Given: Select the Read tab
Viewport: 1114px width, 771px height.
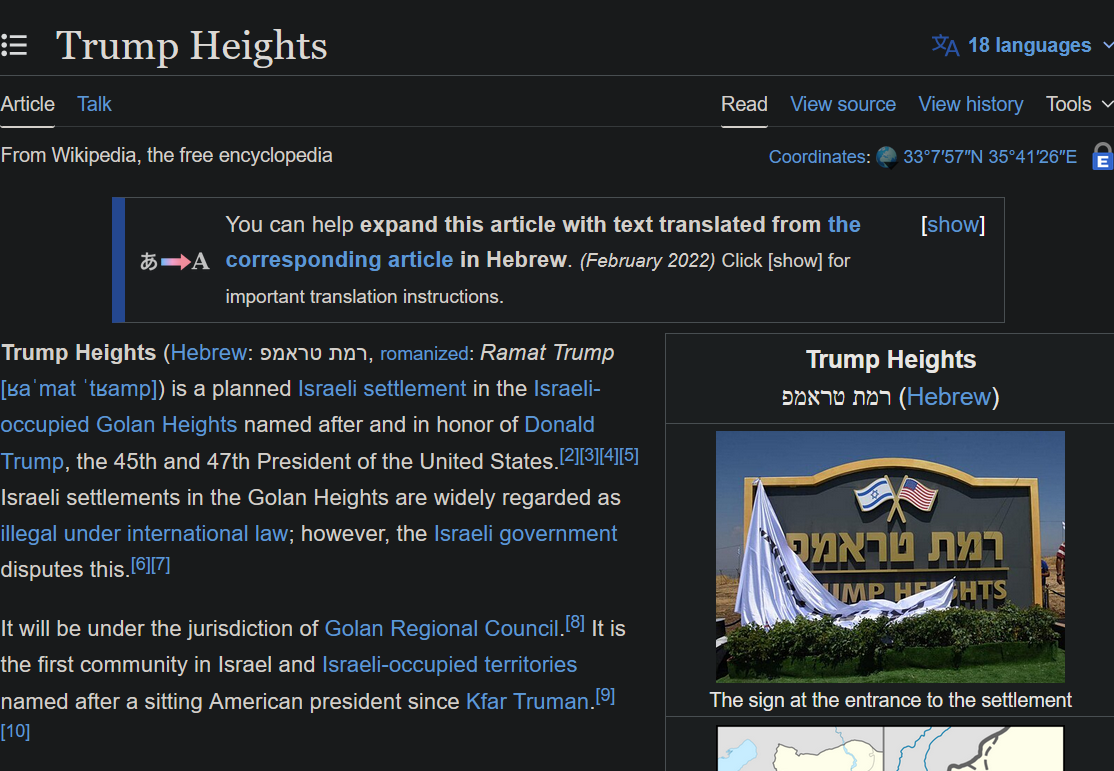Looking at the screenshot, I should [x=744, y=104].
